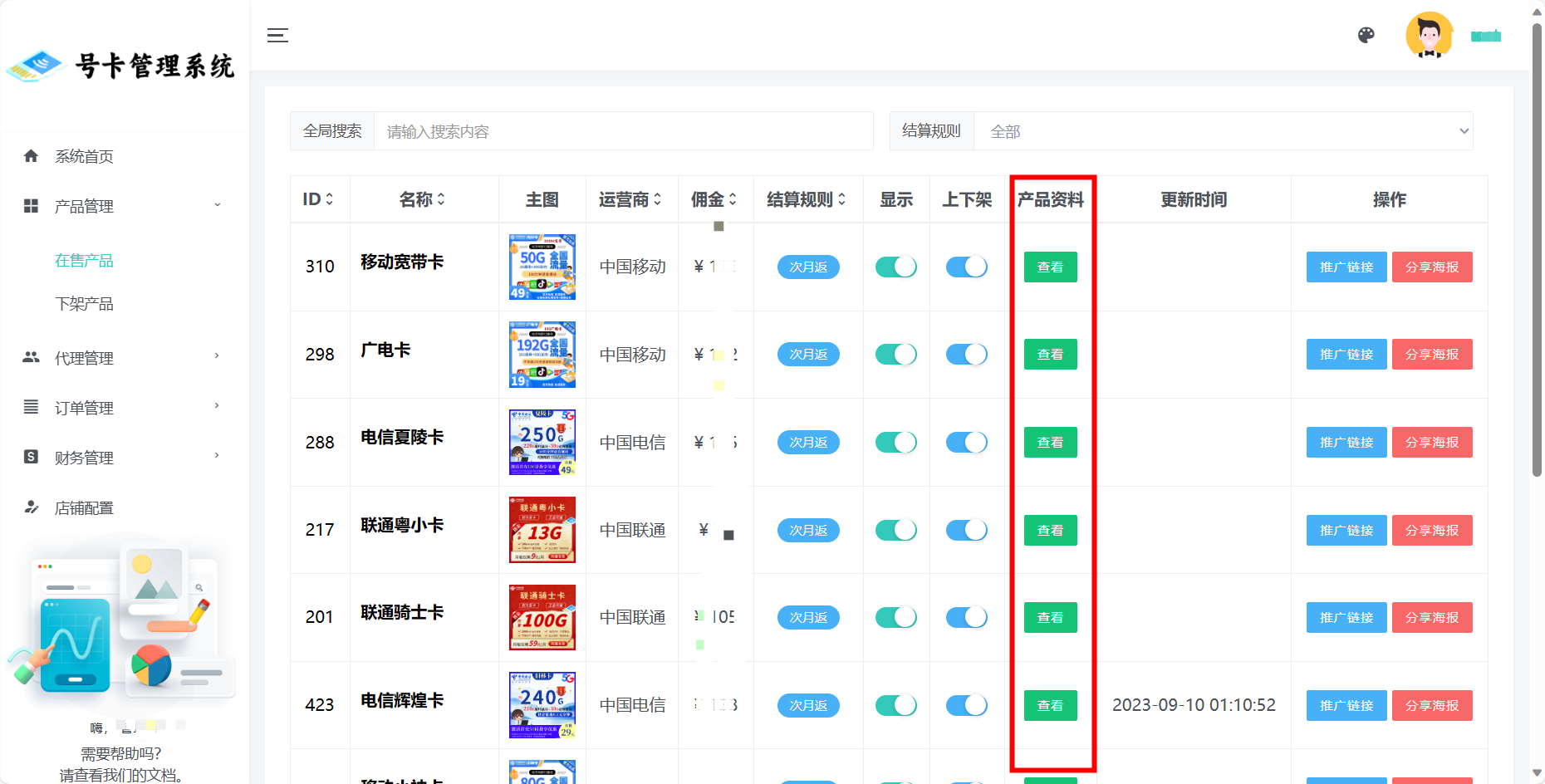The image size is (1545, 784).
Task: Click the list icon beside 订单管理
Action: [32, 407]
